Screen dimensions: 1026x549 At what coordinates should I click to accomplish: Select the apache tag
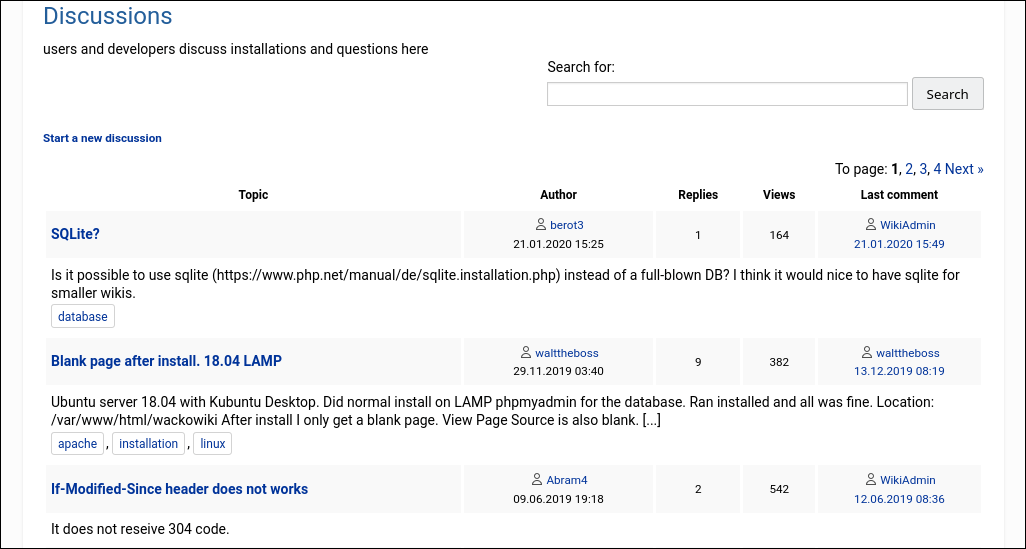point(78,444)
